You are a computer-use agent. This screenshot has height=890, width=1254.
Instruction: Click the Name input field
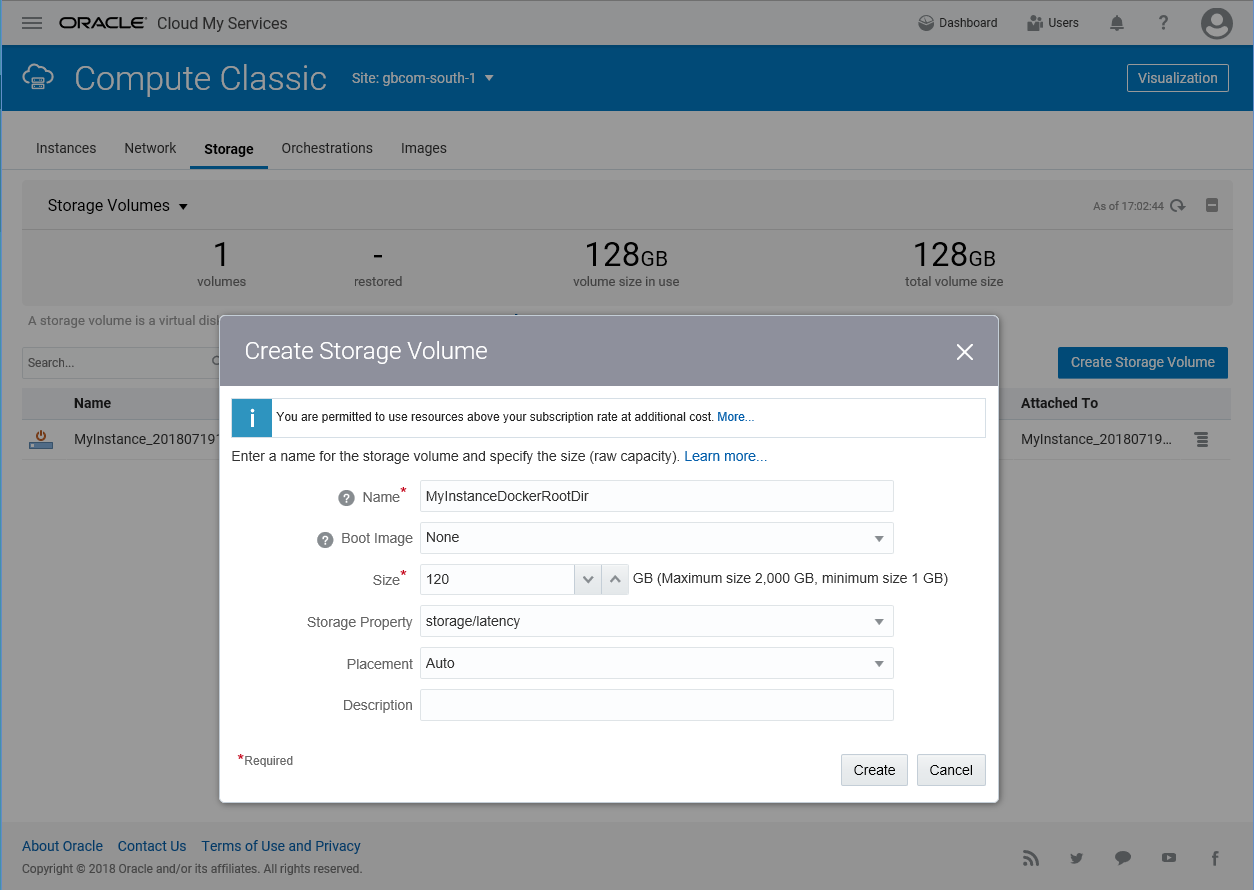pyautogui.click(x=657, y=496)
